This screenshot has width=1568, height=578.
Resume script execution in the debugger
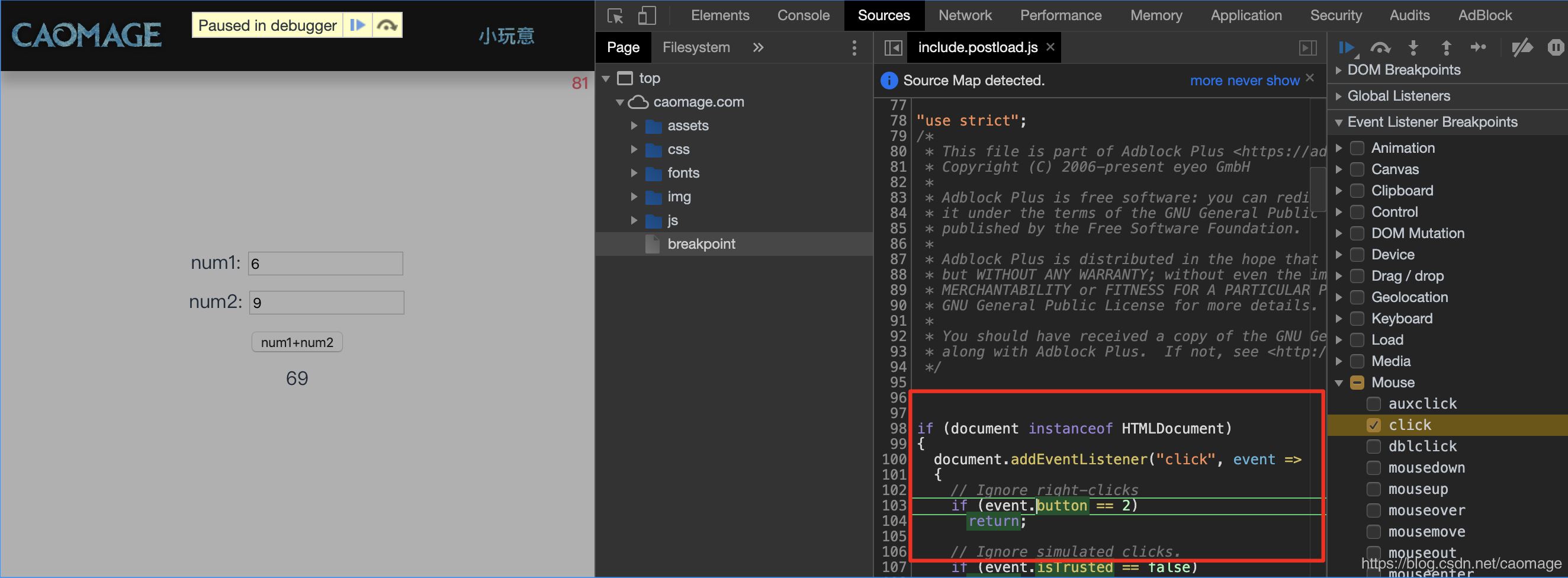1347,47
